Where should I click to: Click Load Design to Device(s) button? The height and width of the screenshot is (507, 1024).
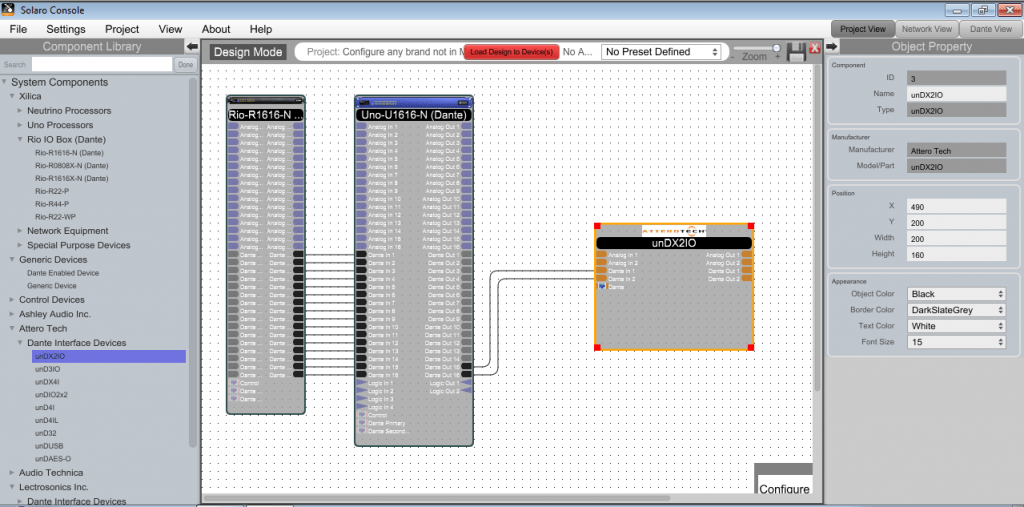[512, 52]
